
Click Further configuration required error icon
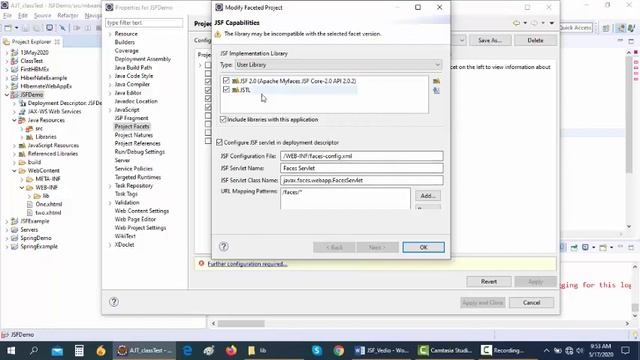pos(201,263)
